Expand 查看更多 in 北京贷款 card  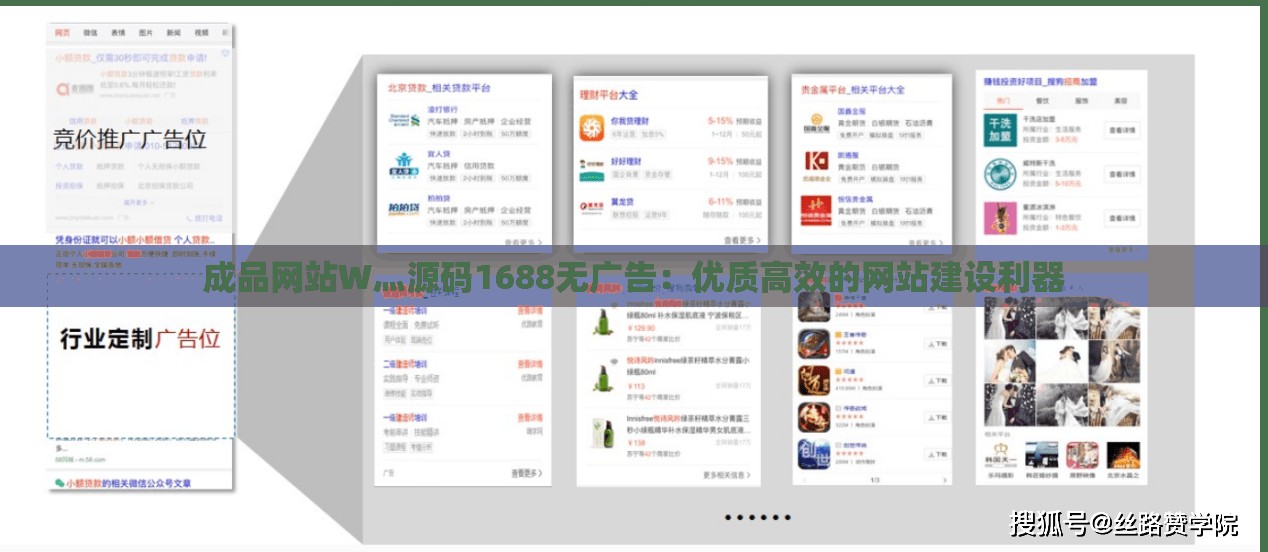(x=522, y=243)
